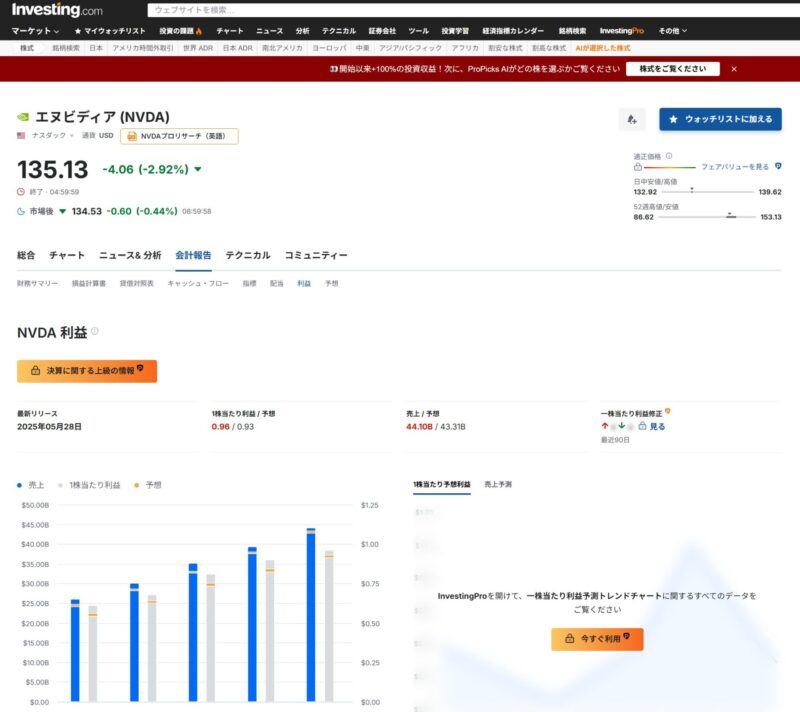Click the info icon next to 適正価格
The image size is (800, 712).
(669, 156)
